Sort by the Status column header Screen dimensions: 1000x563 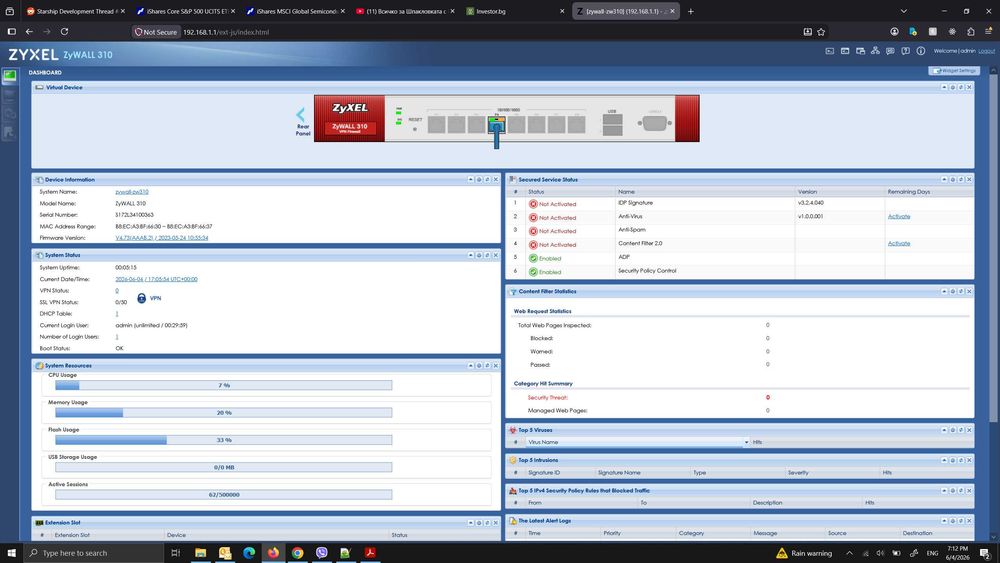pos(570,192)
